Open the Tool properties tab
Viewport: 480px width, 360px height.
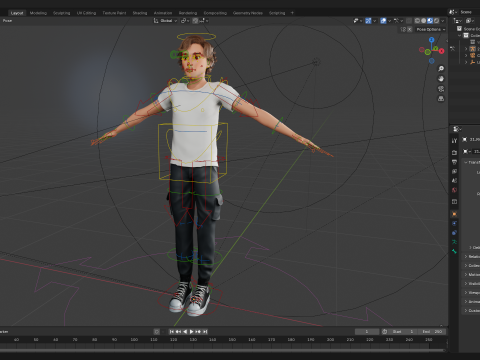(454, 141)
